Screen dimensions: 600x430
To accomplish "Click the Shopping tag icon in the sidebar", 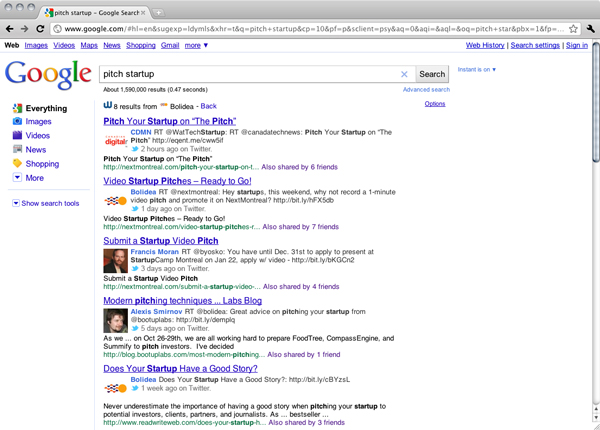I will coord(17,163).
